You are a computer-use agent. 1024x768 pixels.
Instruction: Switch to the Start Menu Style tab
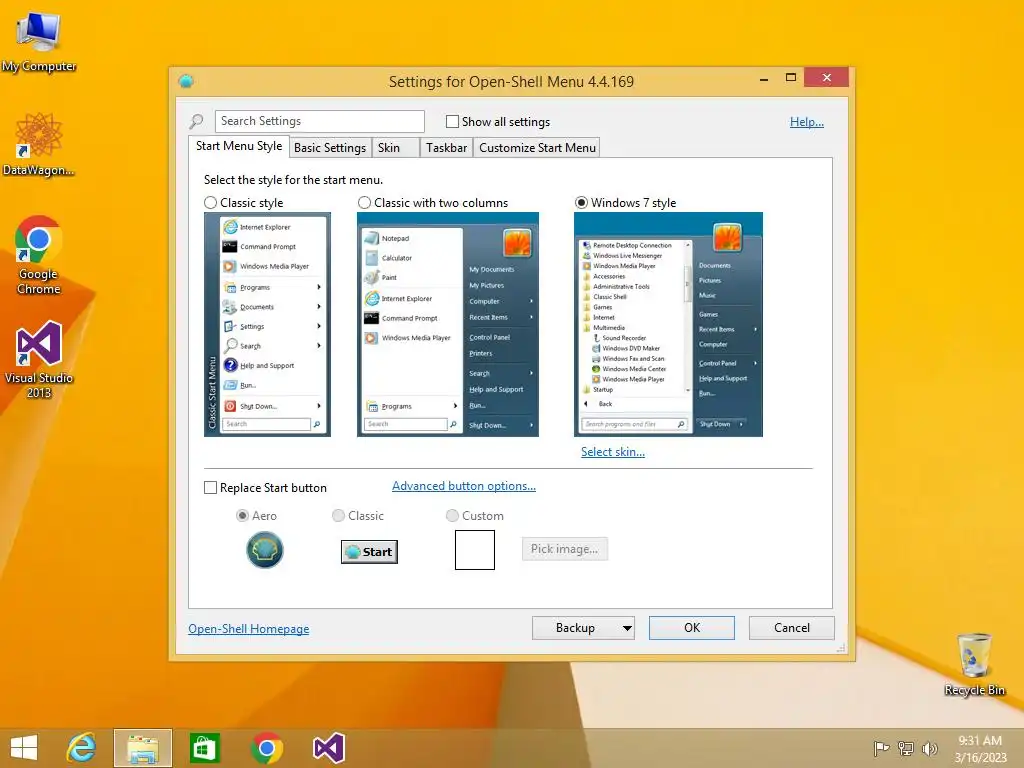pos(239,146)
